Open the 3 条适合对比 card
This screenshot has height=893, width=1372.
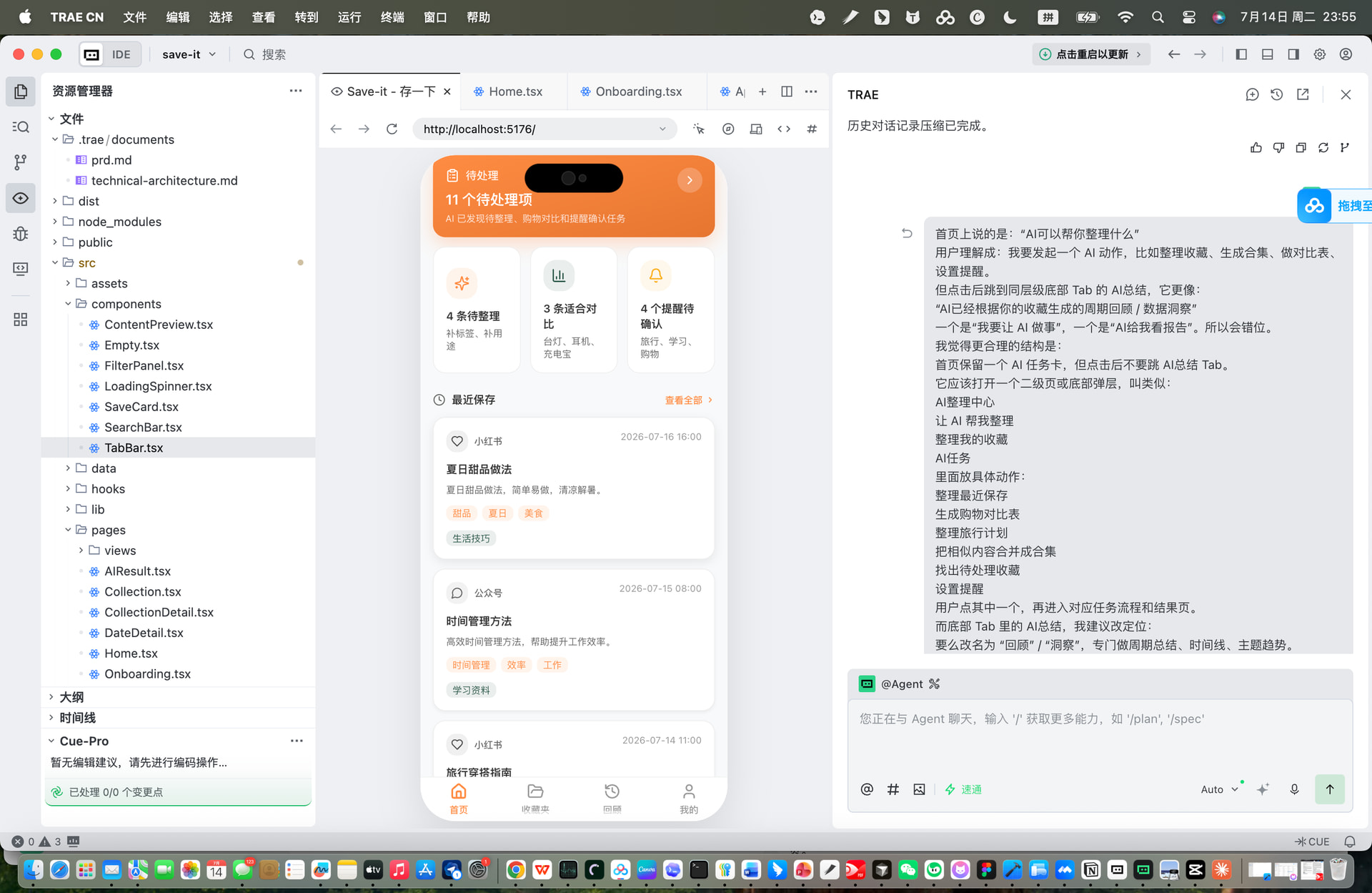pos(574,310)
